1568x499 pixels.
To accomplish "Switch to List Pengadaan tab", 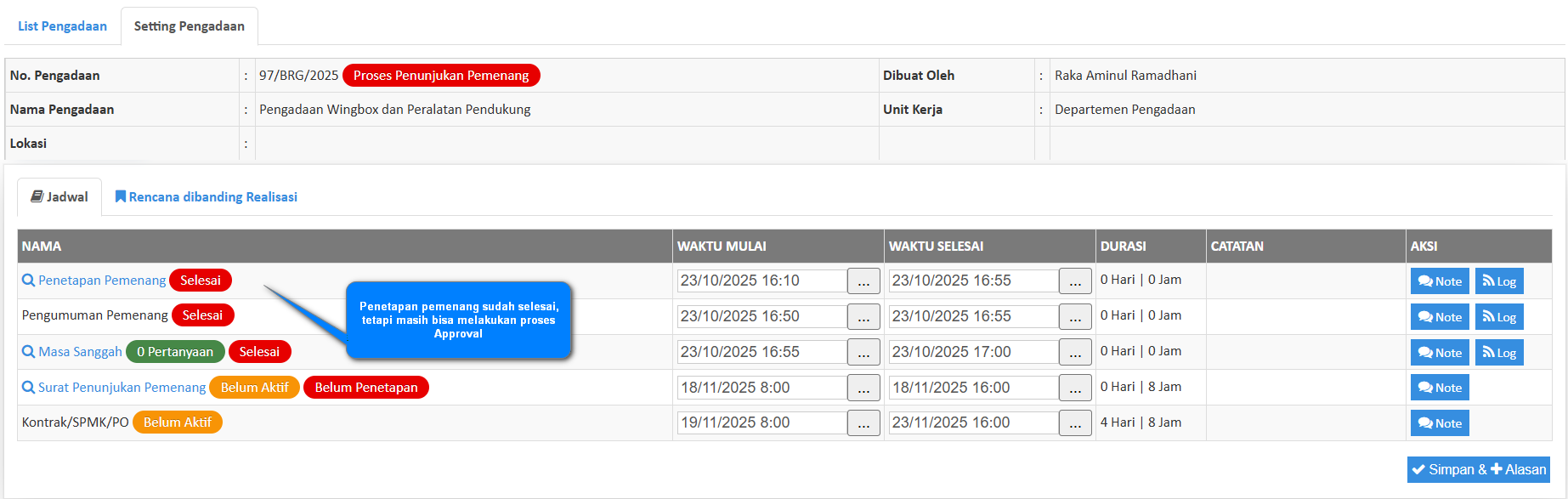I will 62,26.
